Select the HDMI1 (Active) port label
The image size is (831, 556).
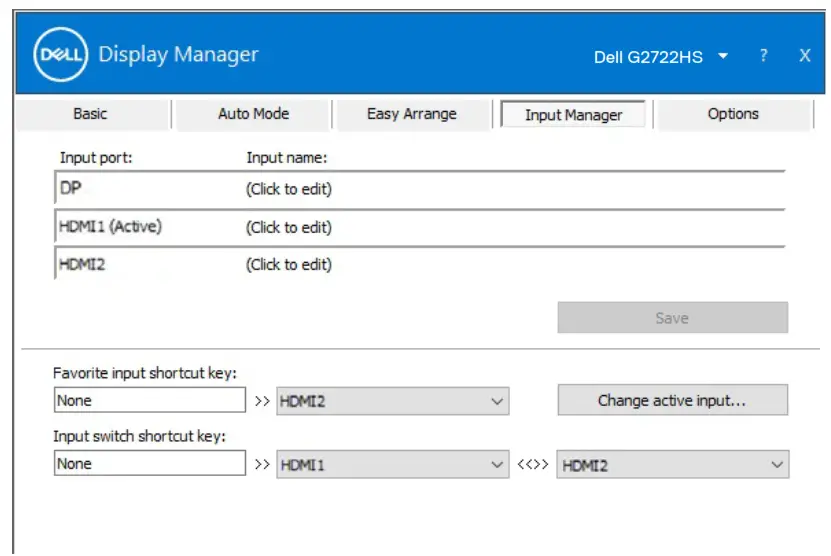[110, 227]
